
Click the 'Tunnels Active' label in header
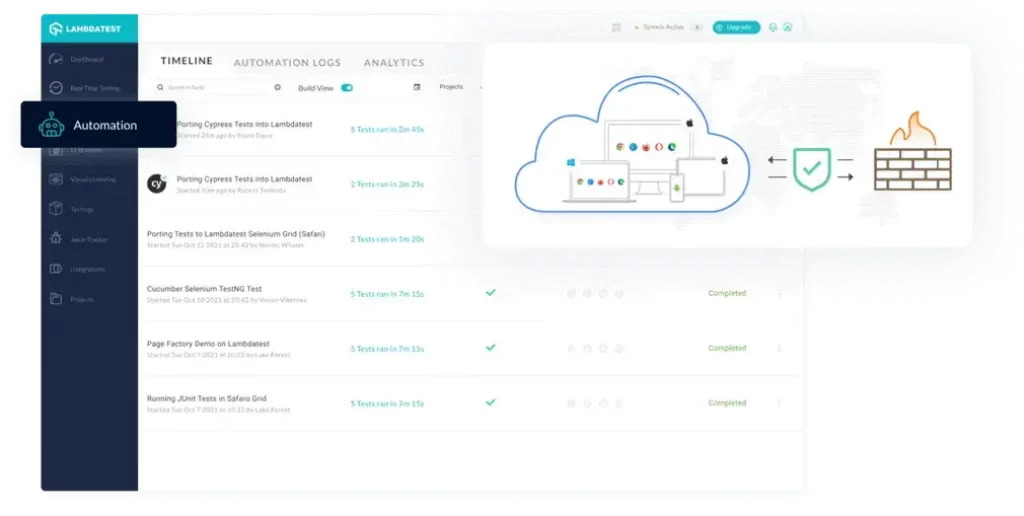click(663, 27)
